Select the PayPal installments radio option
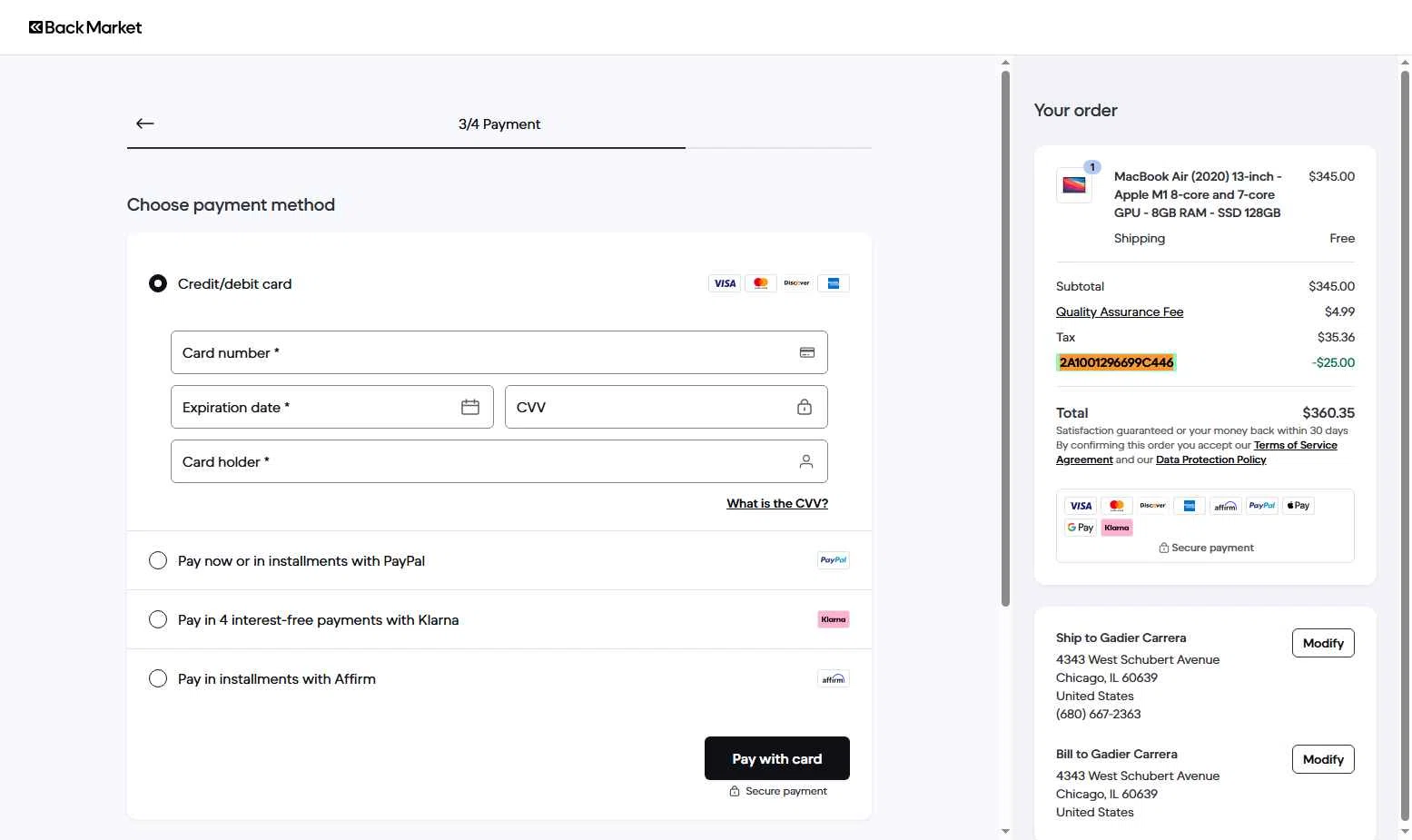 (158, 560)
